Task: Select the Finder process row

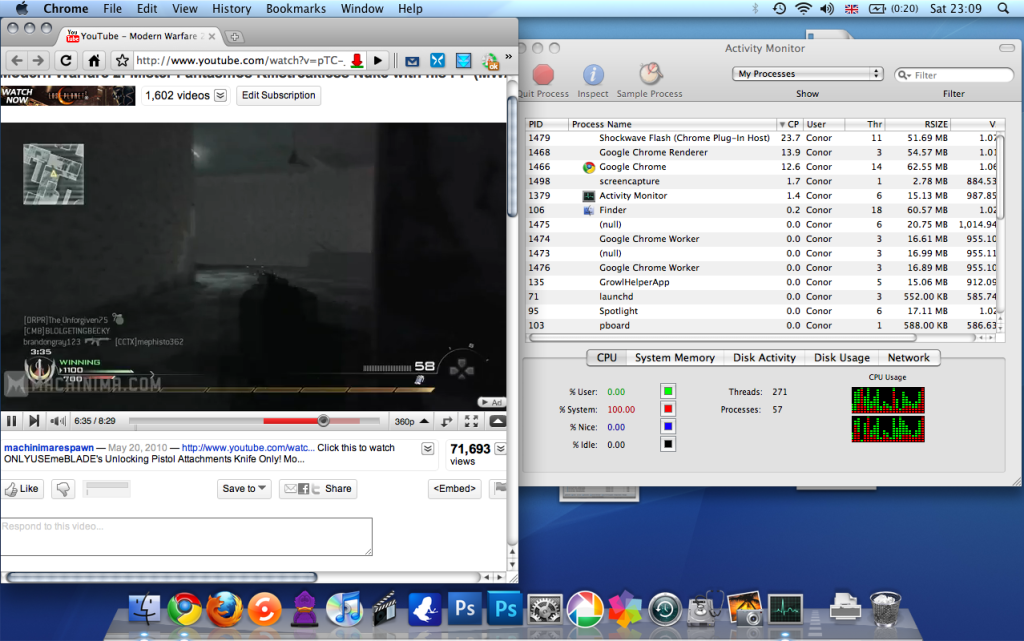Action: tap(762, 210)
